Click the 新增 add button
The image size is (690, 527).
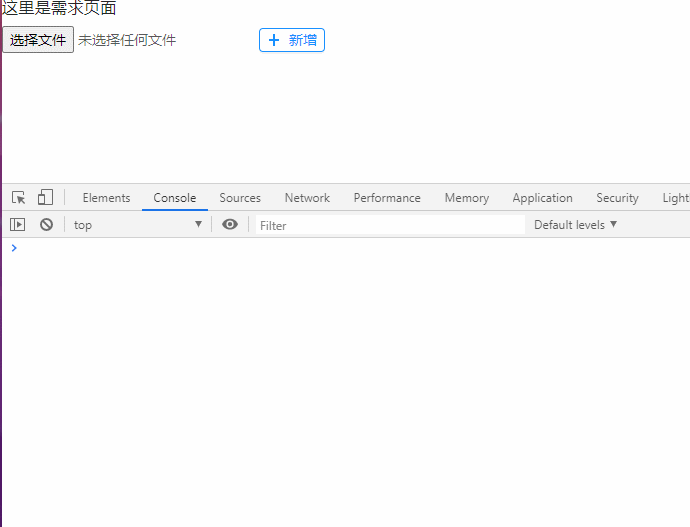[x=292, y=40]
